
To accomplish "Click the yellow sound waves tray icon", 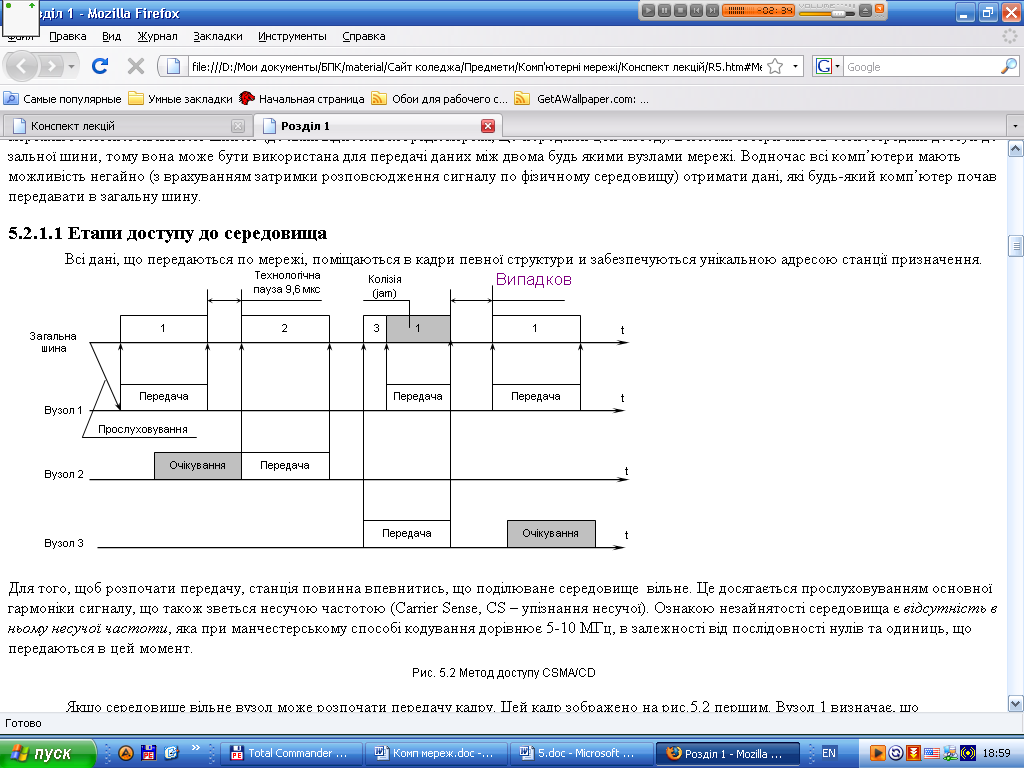I will point(967,753).
